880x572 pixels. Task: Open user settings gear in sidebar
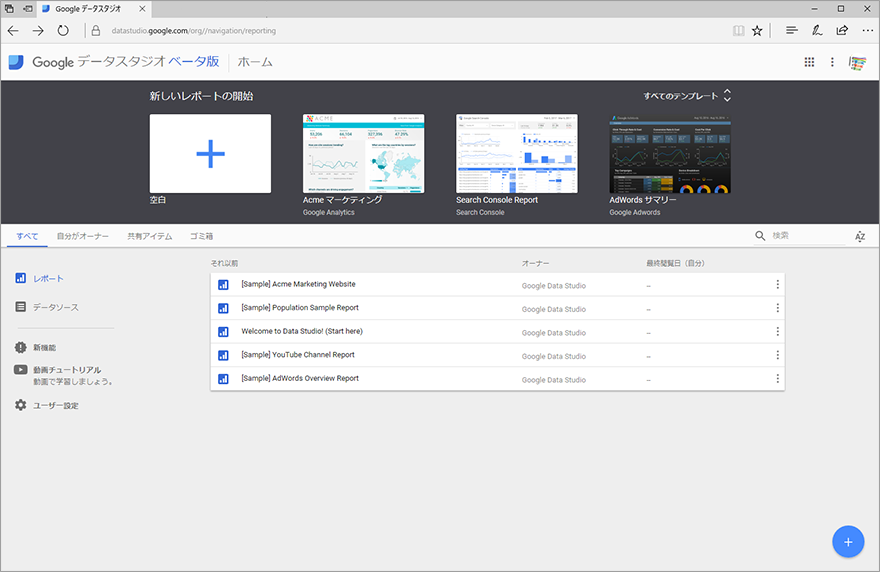click(21, 405)
